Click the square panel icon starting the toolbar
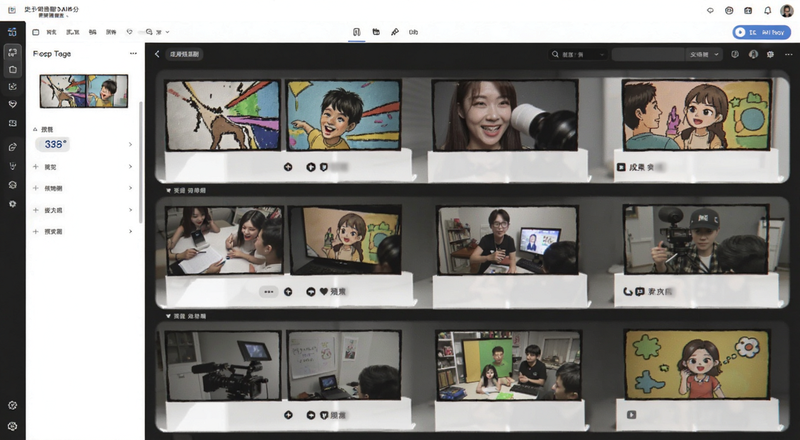Screen dimensions: 800x440 click(36, 32)
